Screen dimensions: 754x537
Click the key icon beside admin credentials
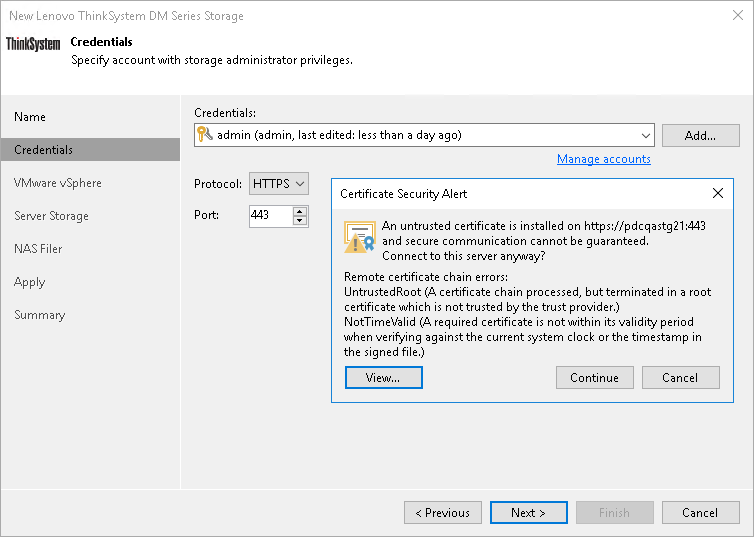click(x=205, y=134)
